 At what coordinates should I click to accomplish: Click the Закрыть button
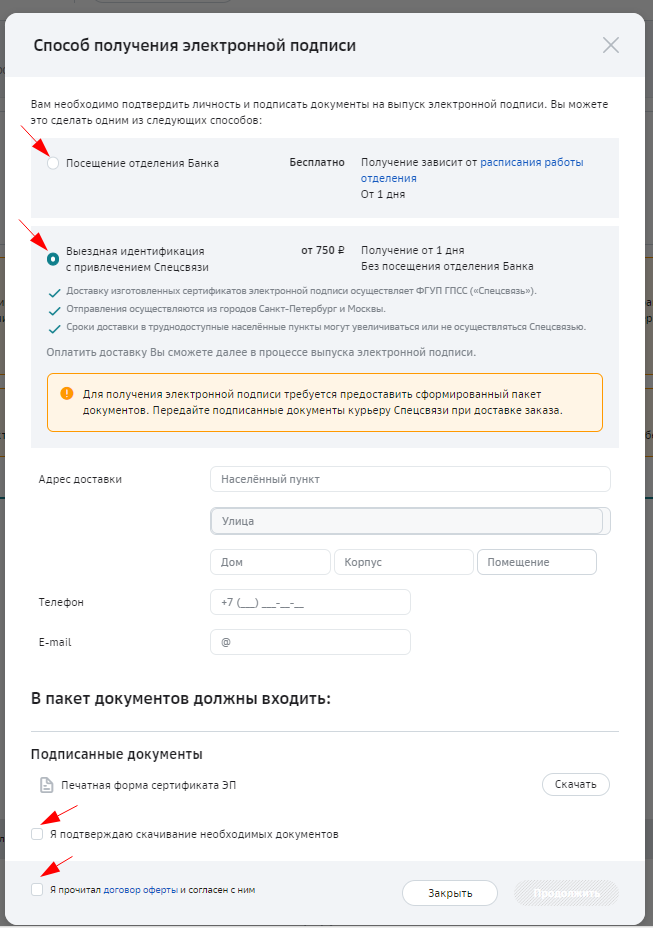(x=450, y=893)
